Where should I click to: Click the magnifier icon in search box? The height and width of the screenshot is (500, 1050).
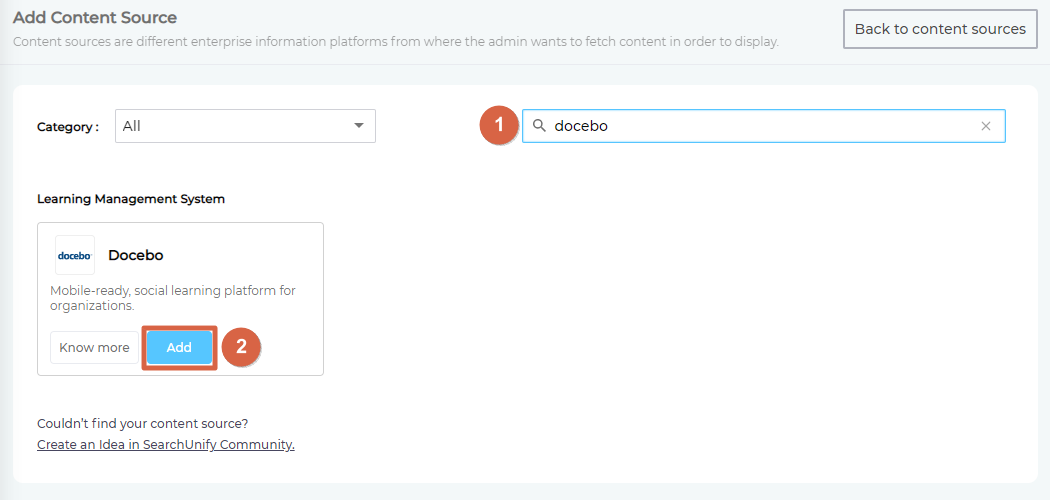(x=539, y=126)
